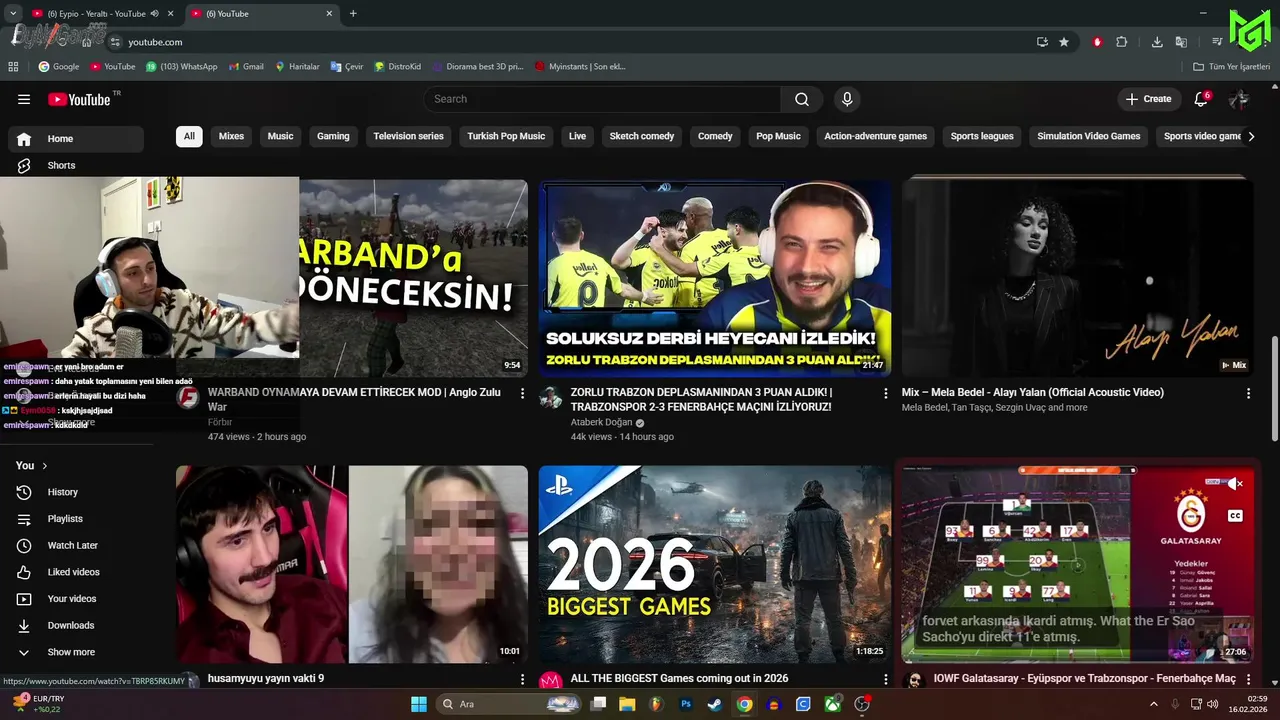
Task: Open Photoshop from the taskbar
Action: (x=686, y=704)
